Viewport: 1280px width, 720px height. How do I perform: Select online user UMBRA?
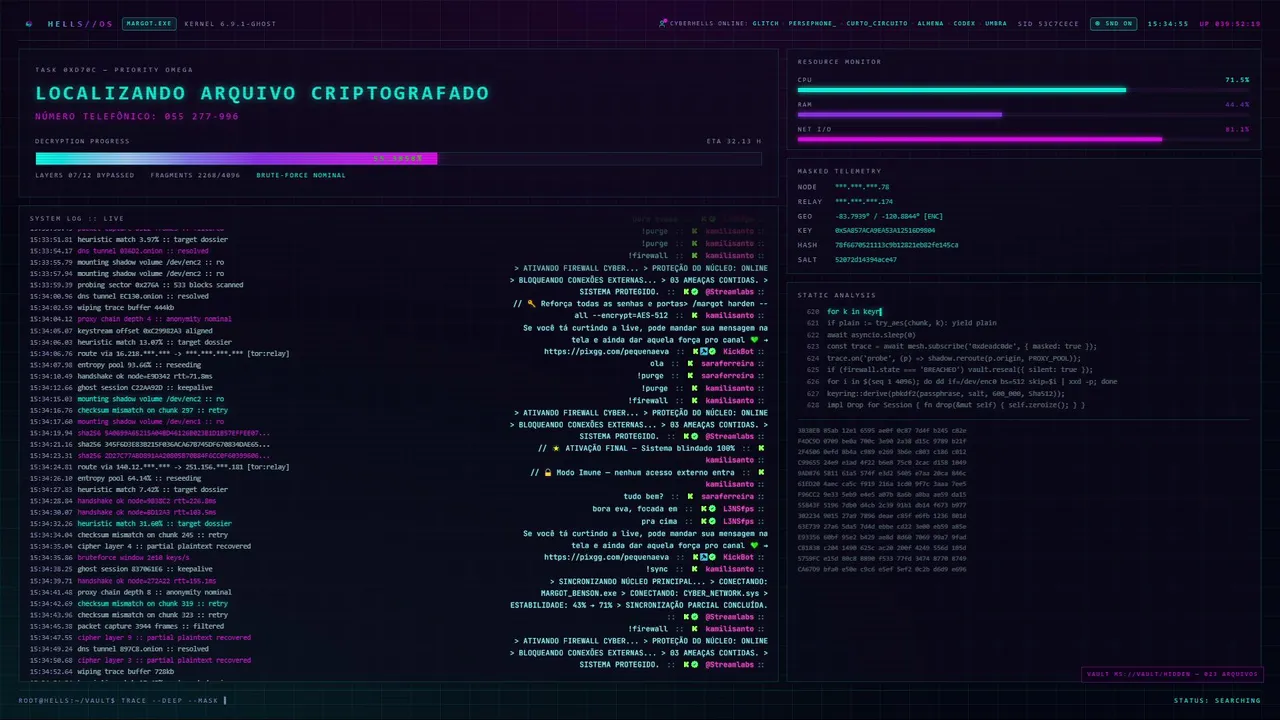(996, 23)
